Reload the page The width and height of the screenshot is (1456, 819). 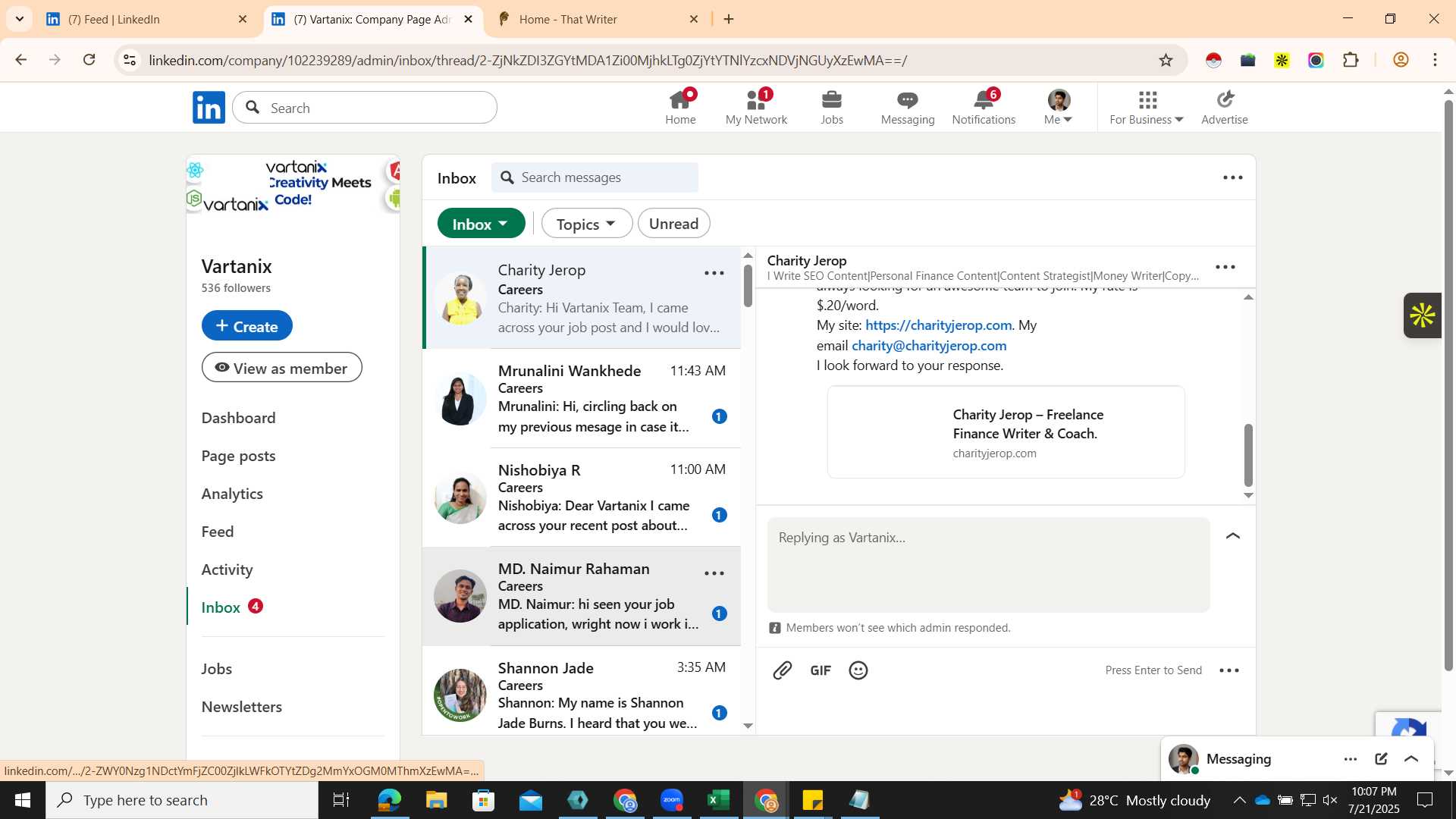(89, 60)
